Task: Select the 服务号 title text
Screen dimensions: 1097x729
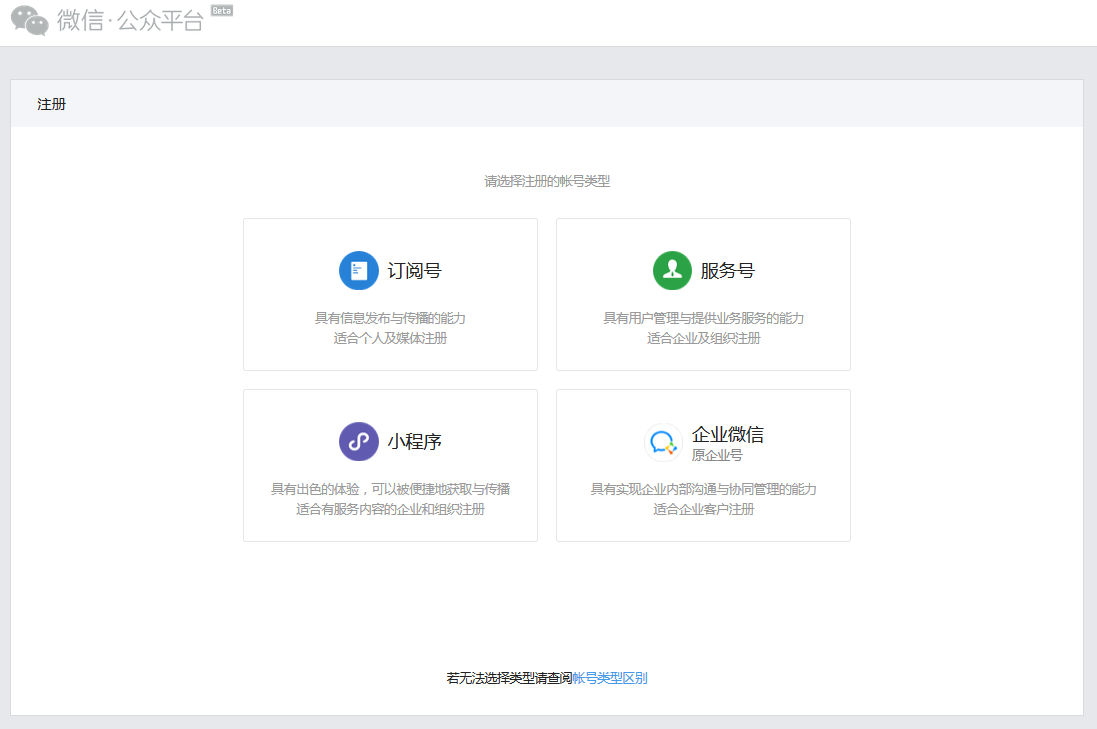Action: (728, 271)
